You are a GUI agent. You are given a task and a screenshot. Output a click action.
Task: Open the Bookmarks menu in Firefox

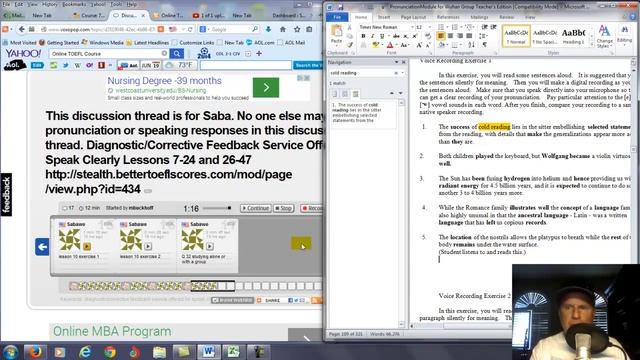(x=74, y=4)
